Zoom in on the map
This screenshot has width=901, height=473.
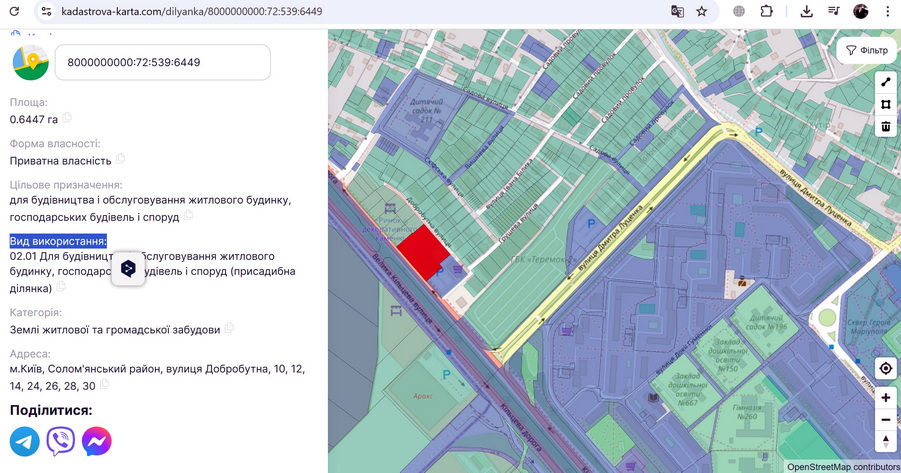tap(886, 398)
